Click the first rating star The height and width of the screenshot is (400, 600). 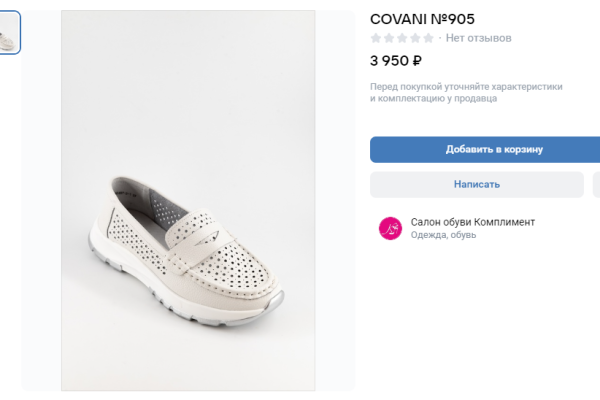pos(376,38)
